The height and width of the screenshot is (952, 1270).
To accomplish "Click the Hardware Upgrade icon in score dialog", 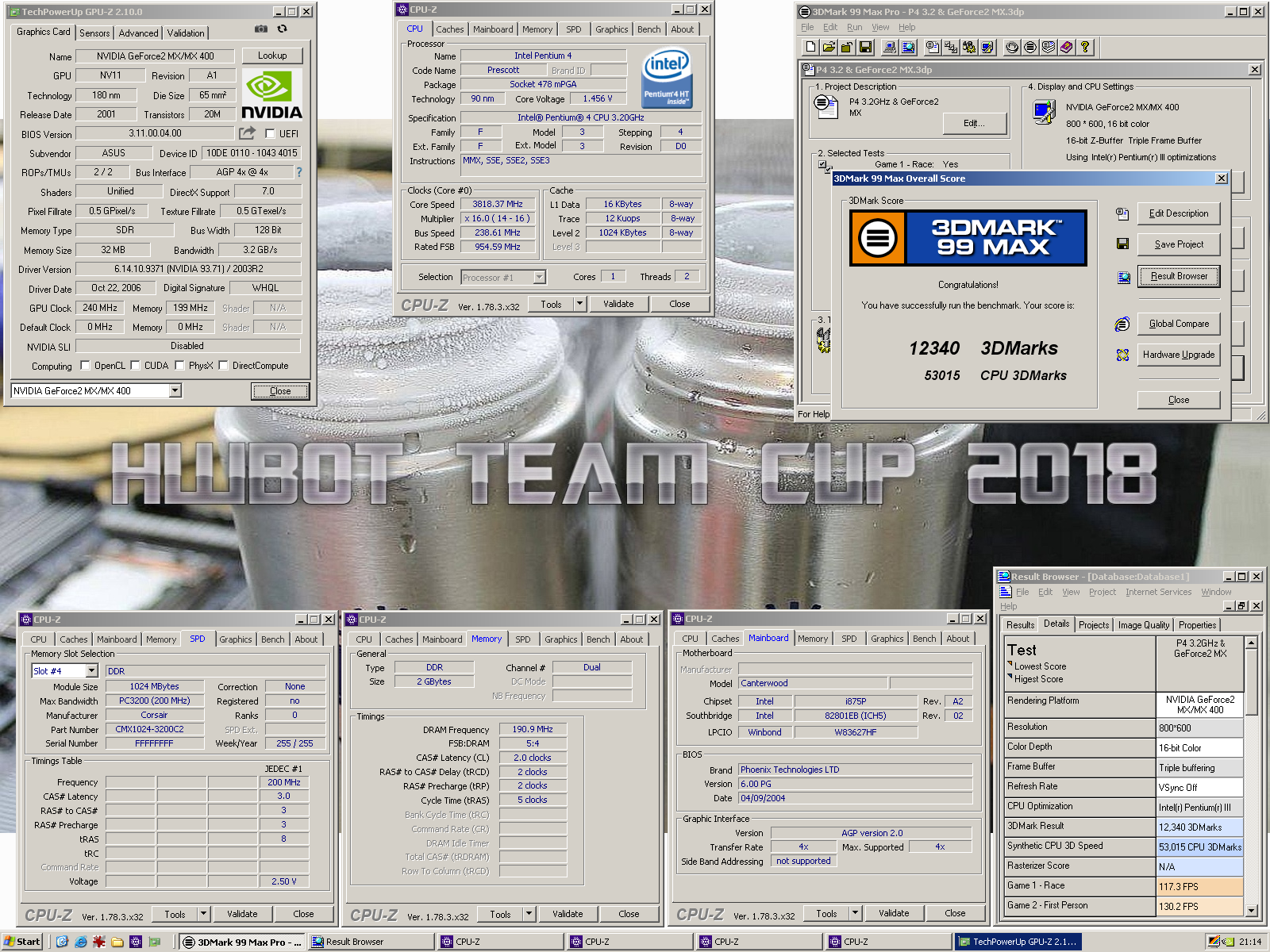I will point(1122,355).
